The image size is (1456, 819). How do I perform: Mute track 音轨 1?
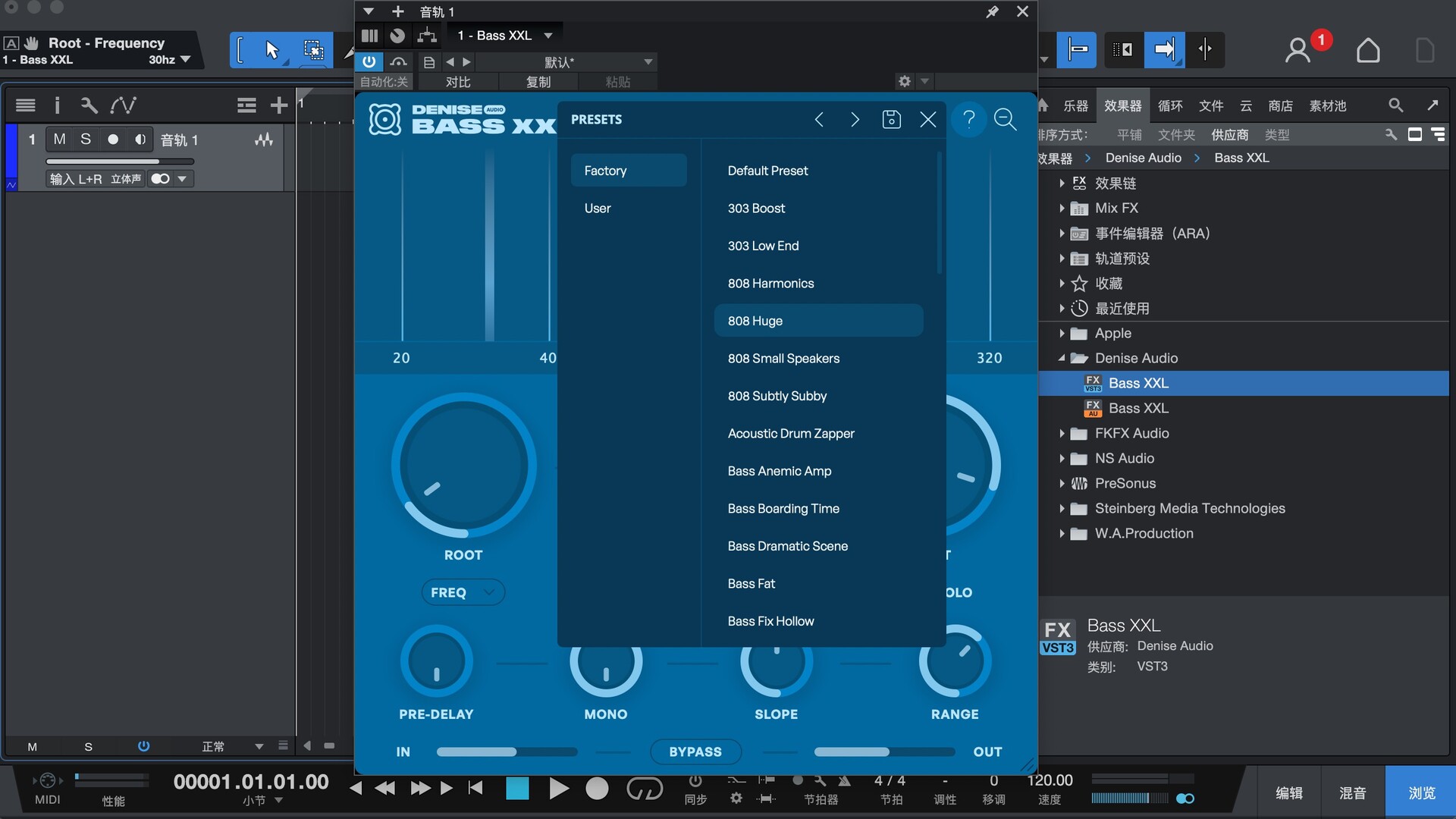pyautogui.click(x=59, y=139)
